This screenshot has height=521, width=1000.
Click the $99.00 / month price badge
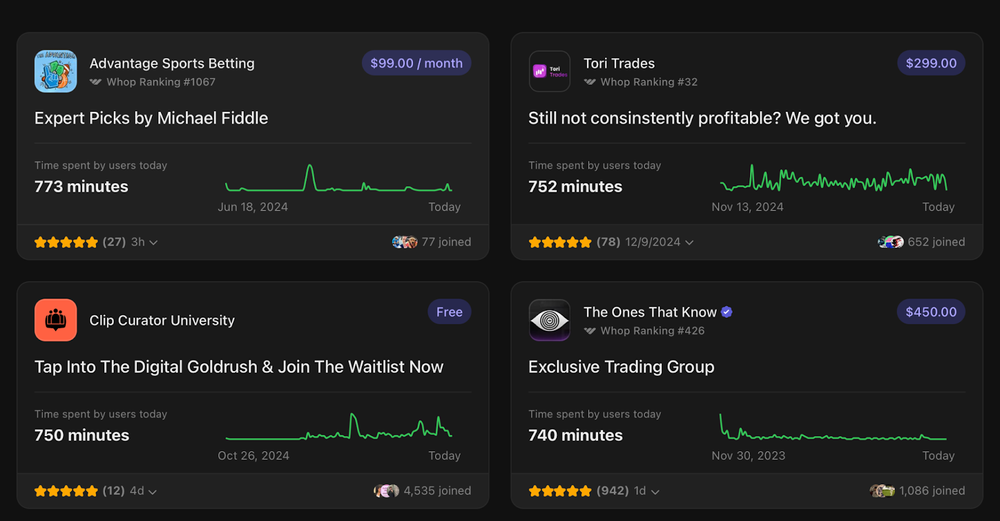coord(416,63)
